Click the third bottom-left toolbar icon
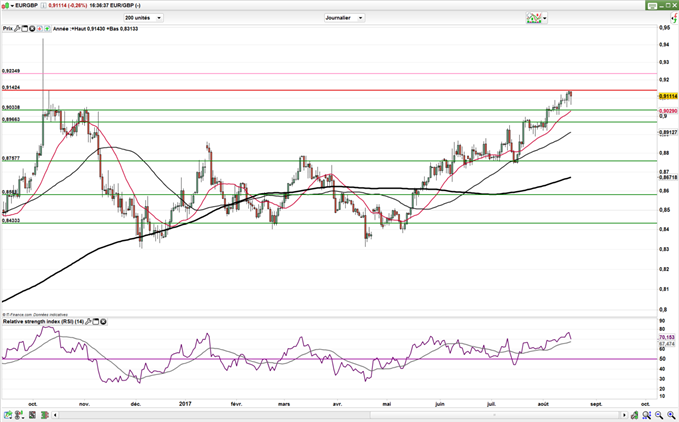The height and width of the screenshot is (422, 679). (32, 415)
